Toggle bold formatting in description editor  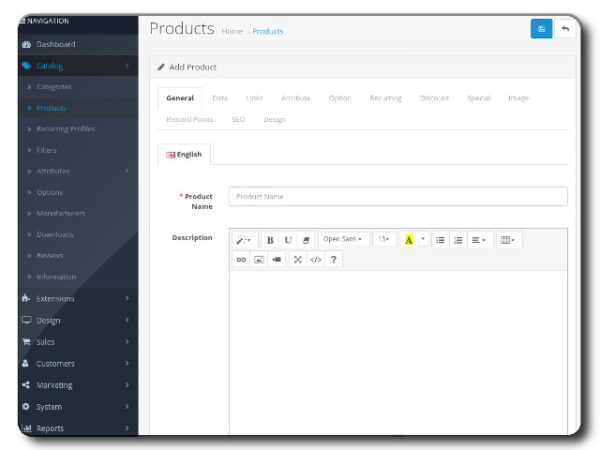click(270, 240)
